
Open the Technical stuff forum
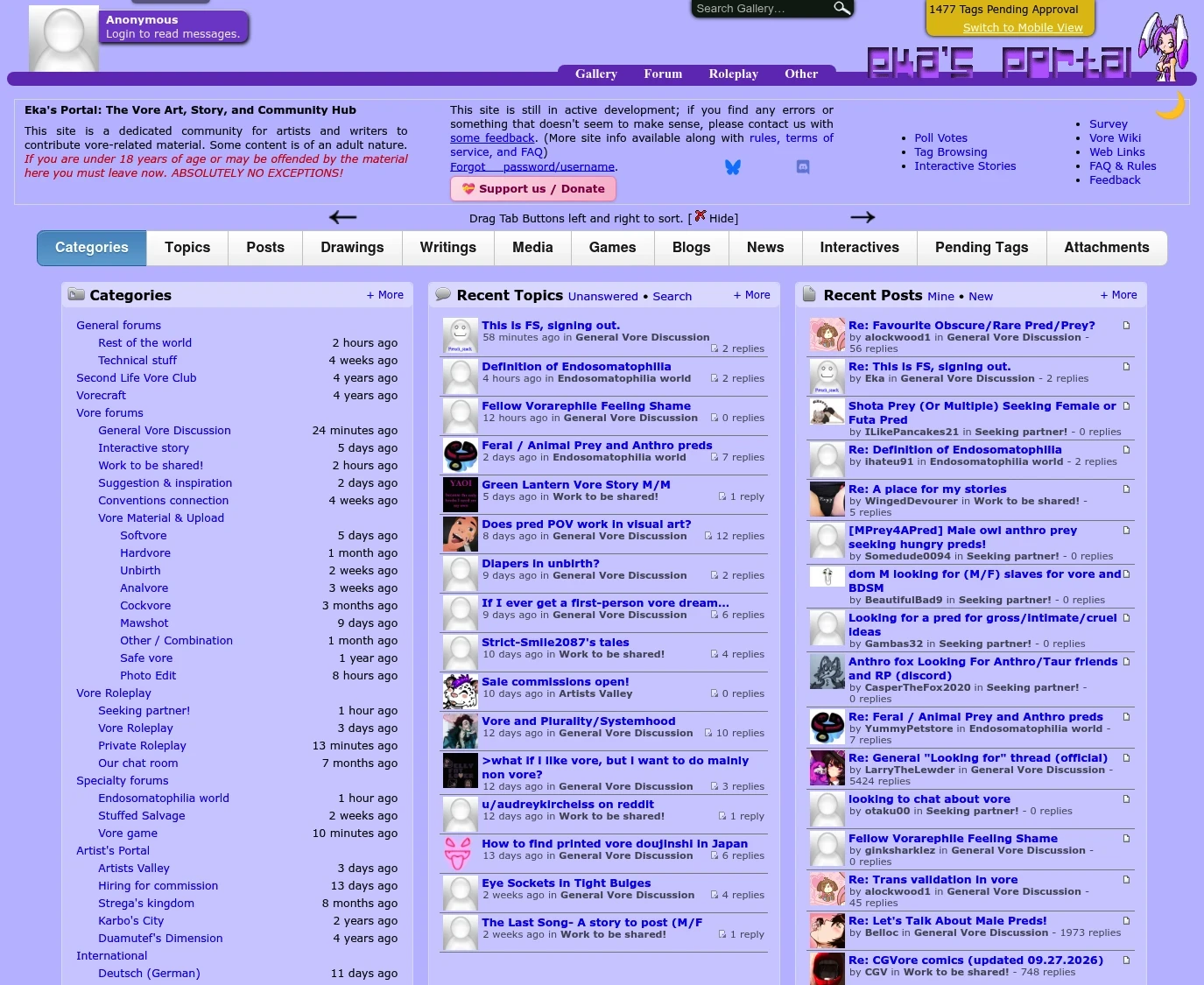[137, 361]
